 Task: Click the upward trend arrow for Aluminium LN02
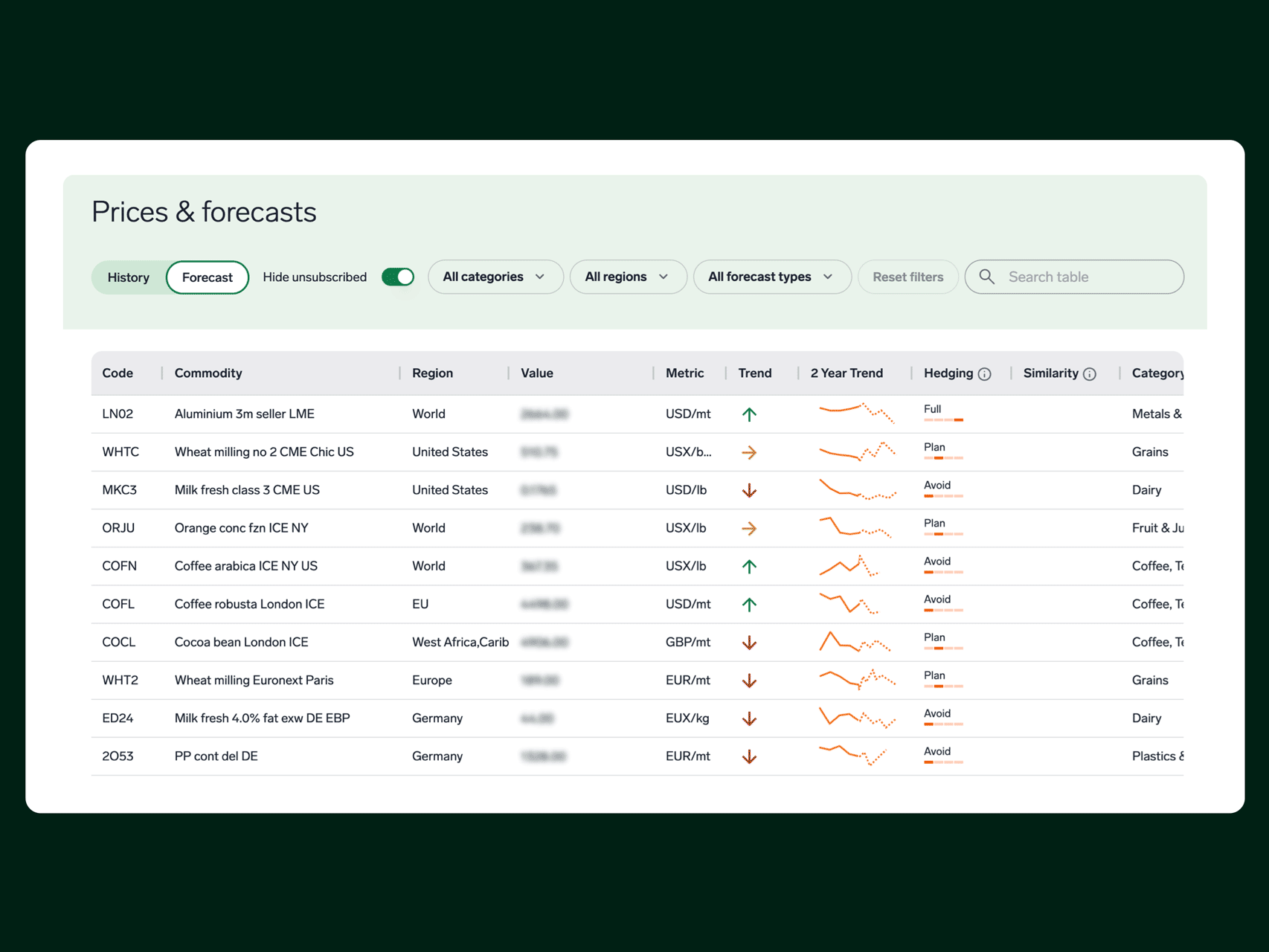click(749, 414)
